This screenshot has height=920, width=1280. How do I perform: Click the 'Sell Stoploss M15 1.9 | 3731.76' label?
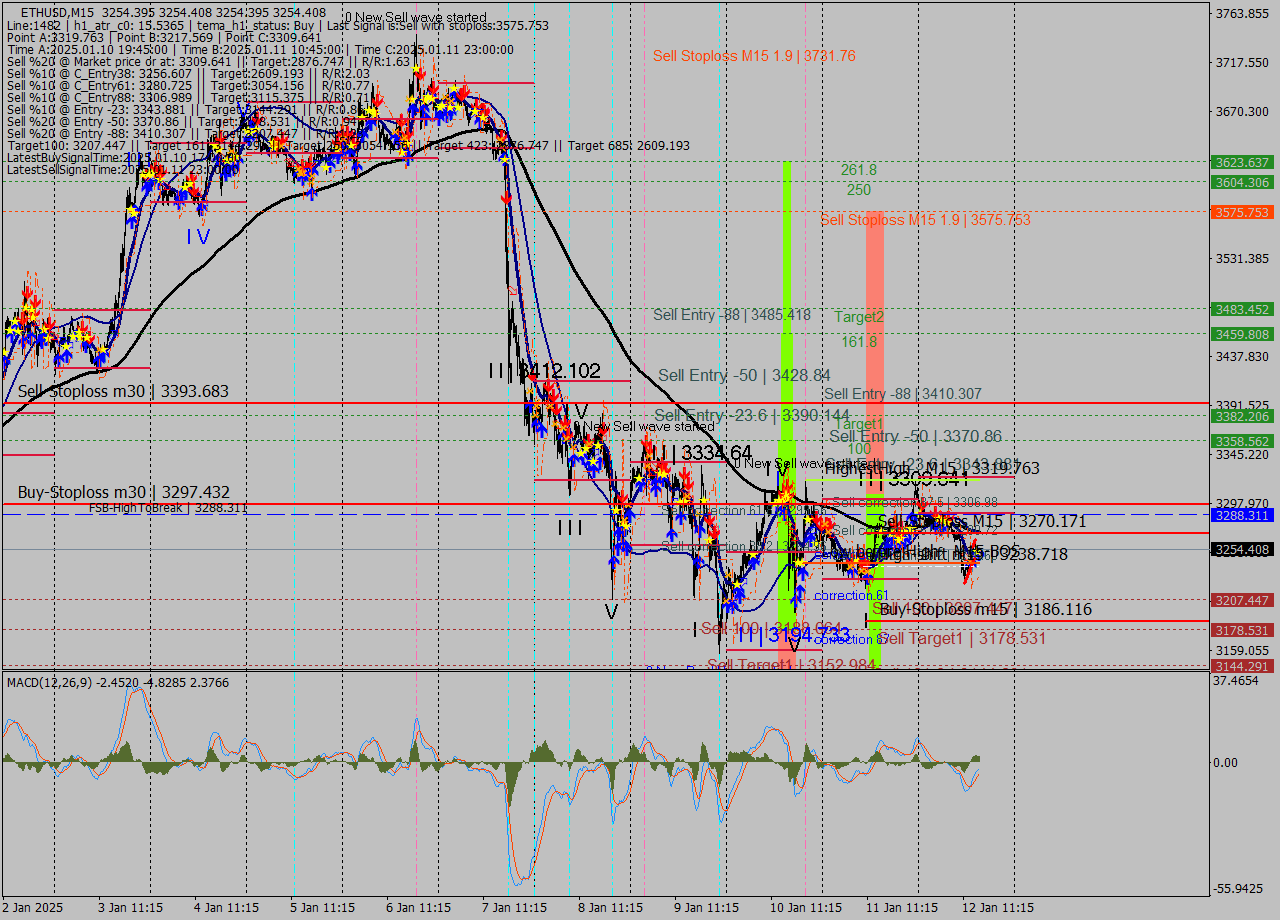point(754,56)
